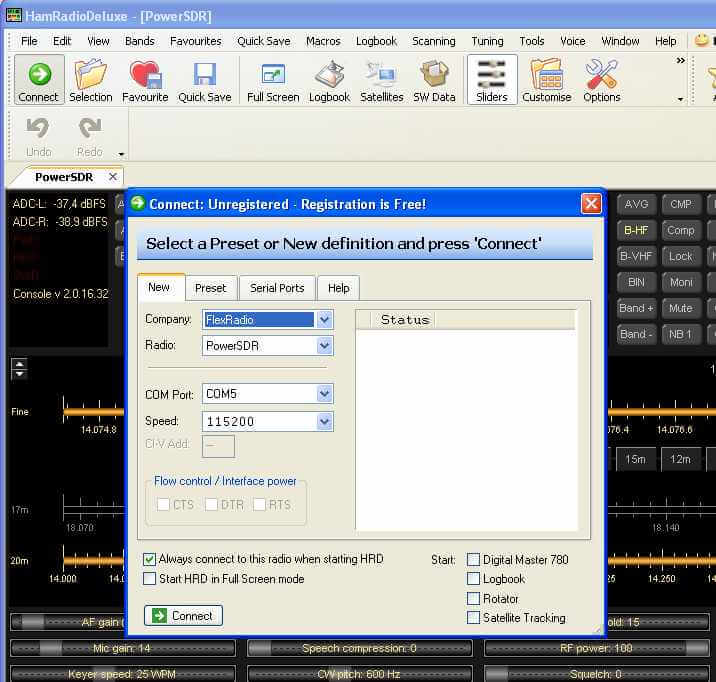Screen dimensions: 716x682
Task: Enable Start HRD in Full Screen mode
Action: 149,579
